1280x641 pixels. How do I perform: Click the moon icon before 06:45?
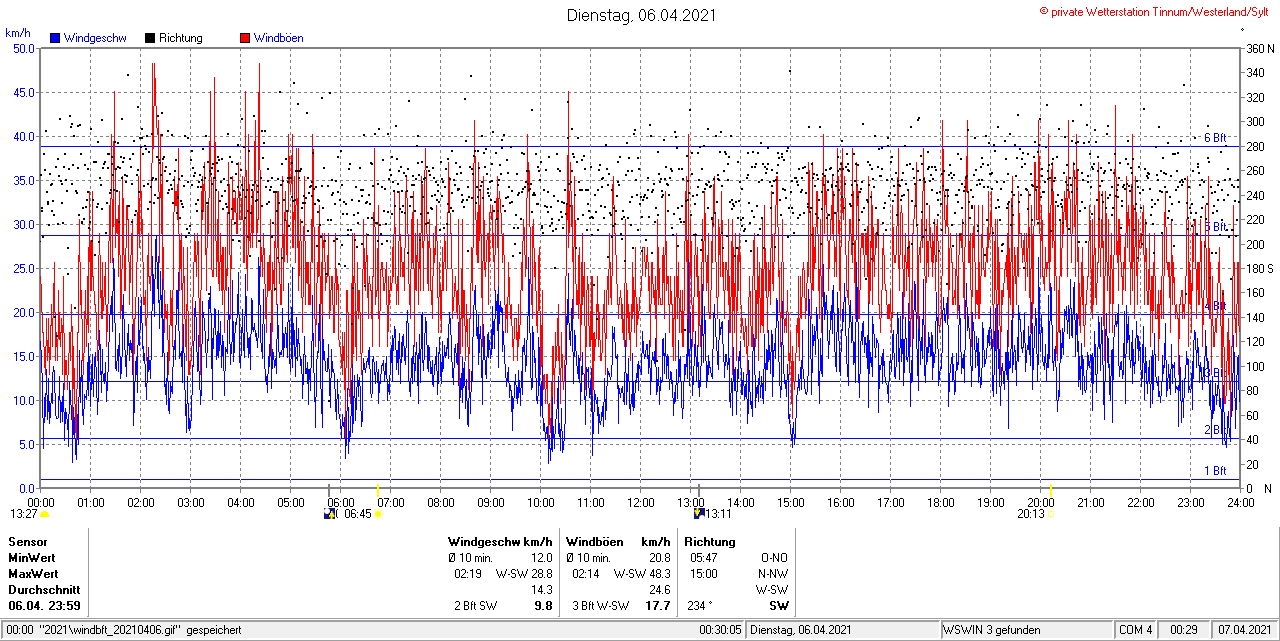click(330, 514)
